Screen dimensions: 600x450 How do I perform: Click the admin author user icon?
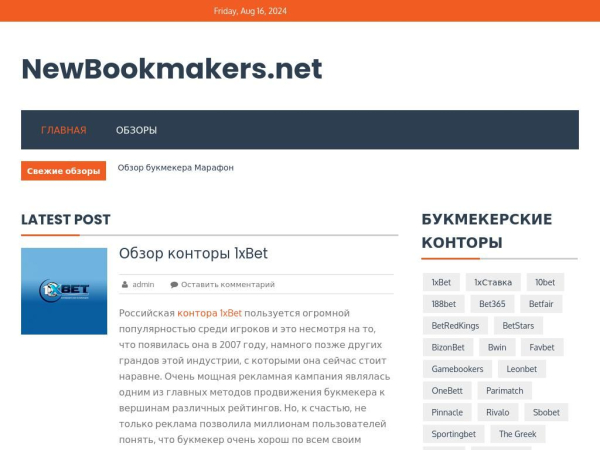point(125,284)
